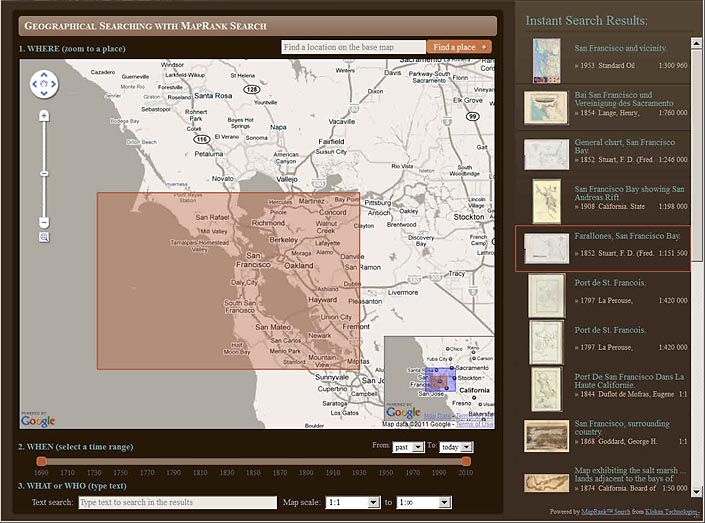Zoom in with the map plus button
Viewport: 705px width, 523px height.
point(44,116)
